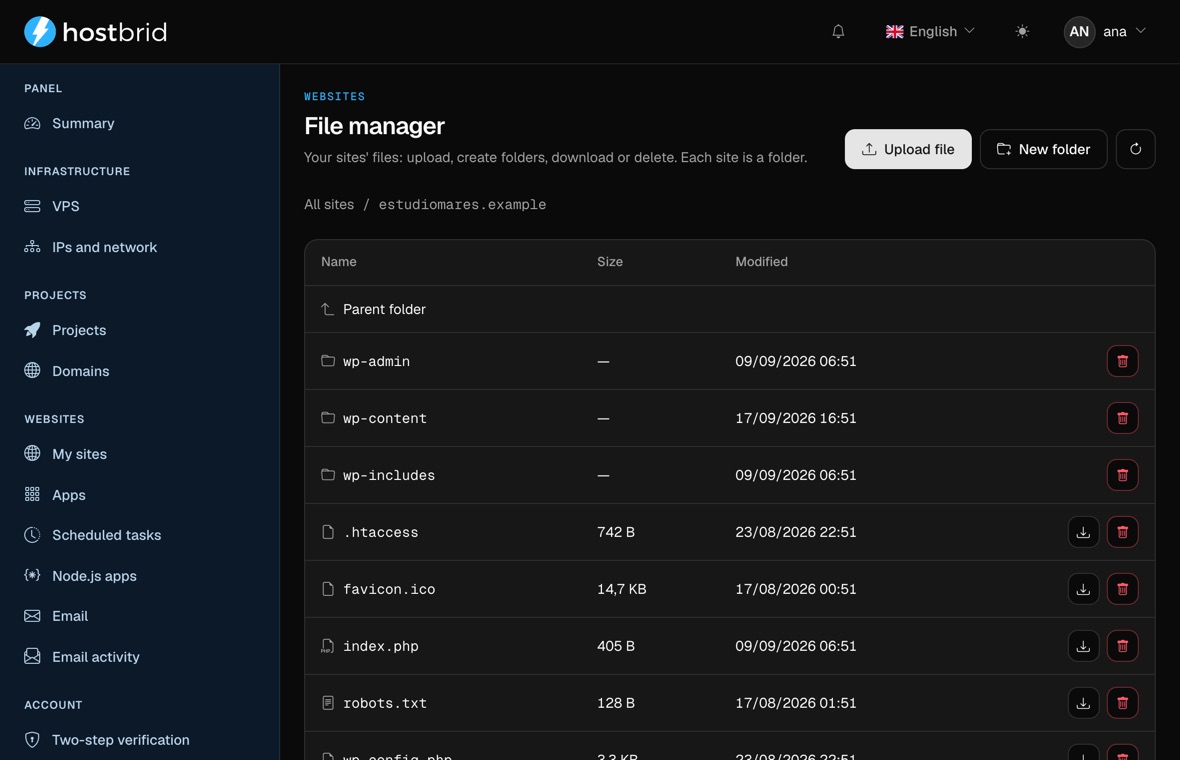This screenshot has width=1180, height=760.
Task: Open the wp-content folder
Action: tap(385, 418)
